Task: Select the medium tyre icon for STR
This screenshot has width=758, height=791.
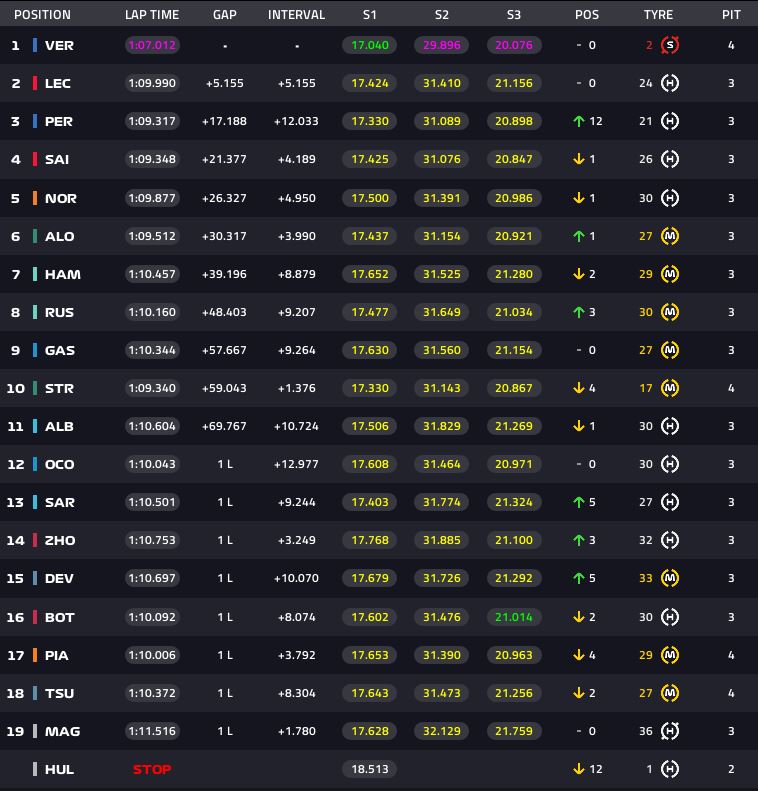Action: click(670, 388)
